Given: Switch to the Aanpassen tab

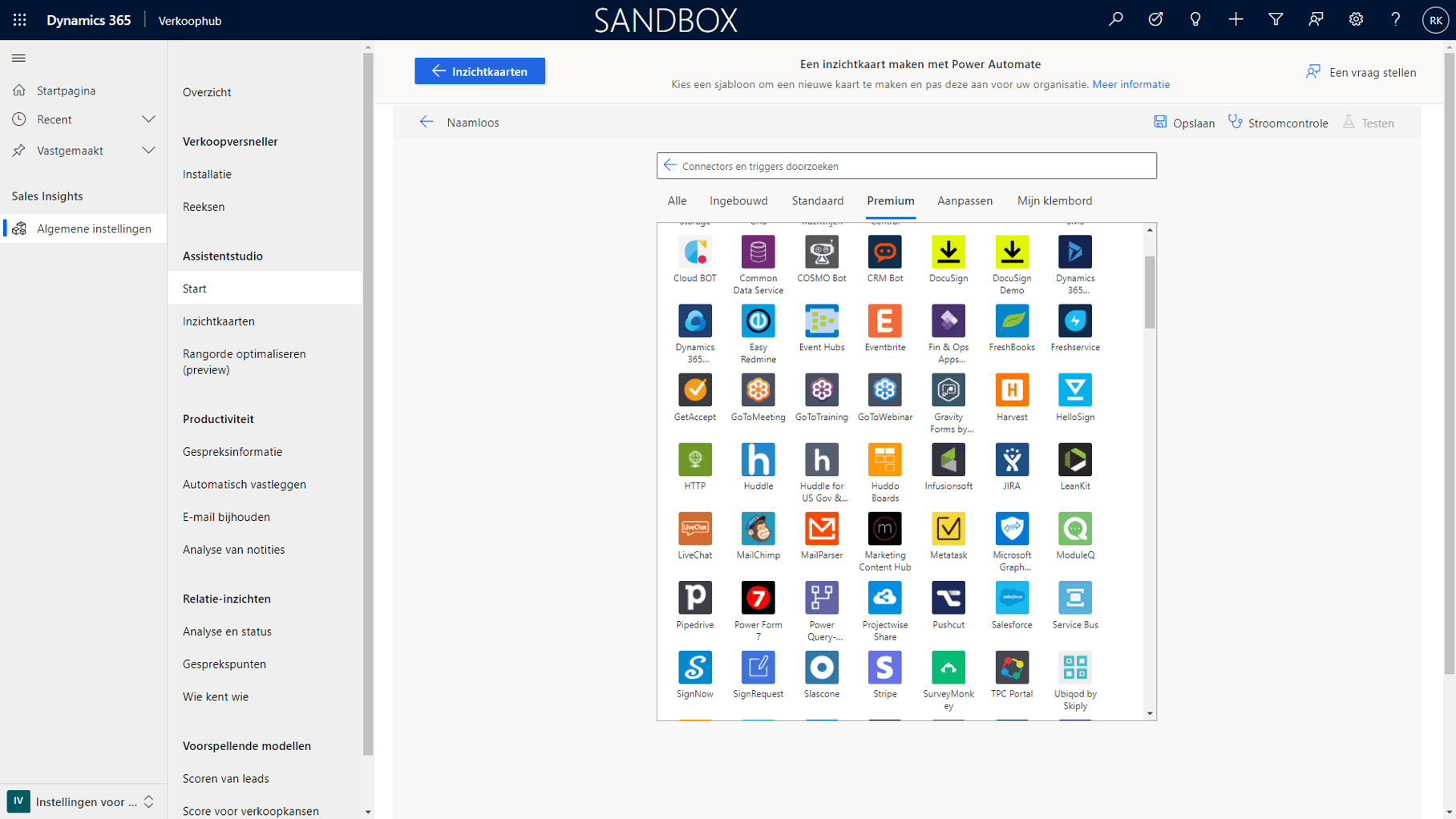Looking at the screenshot, I should coord(965,201).
